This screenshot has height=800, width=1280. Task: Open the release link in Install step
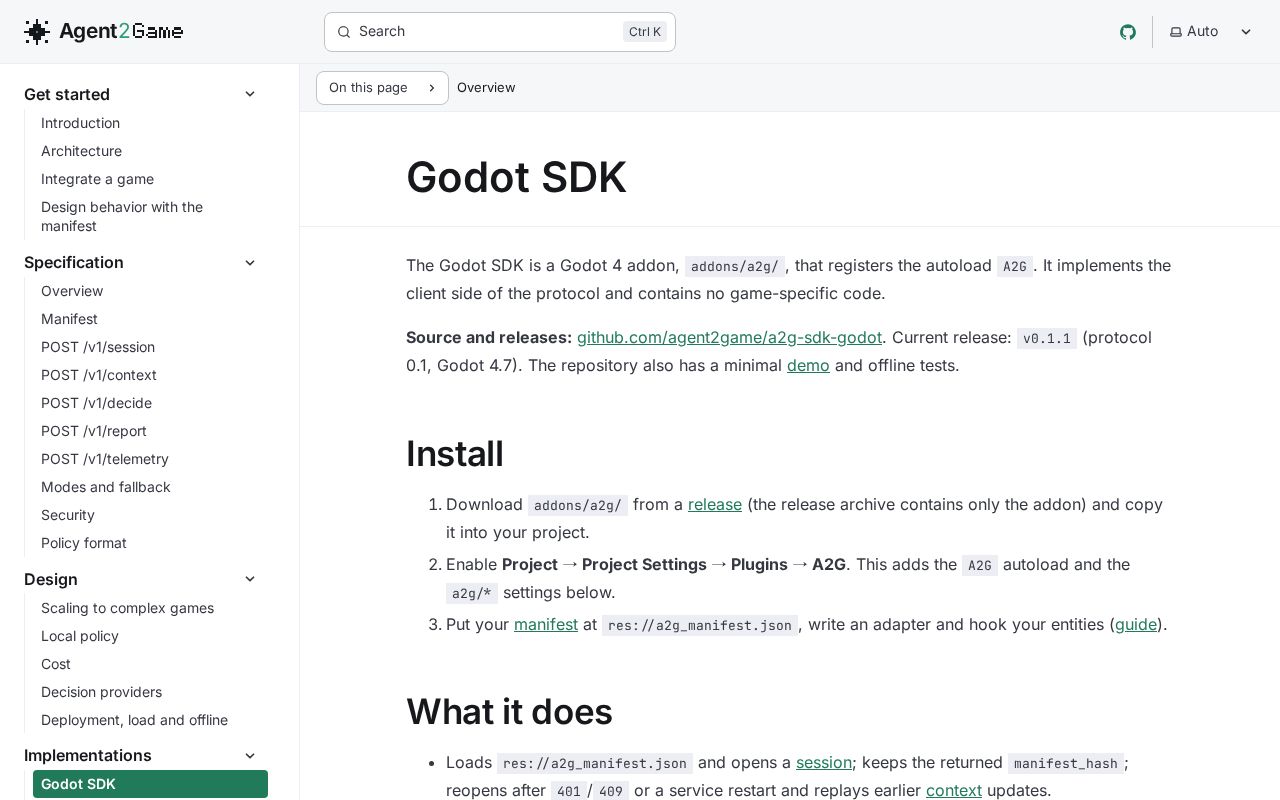[x=715, y=505]
